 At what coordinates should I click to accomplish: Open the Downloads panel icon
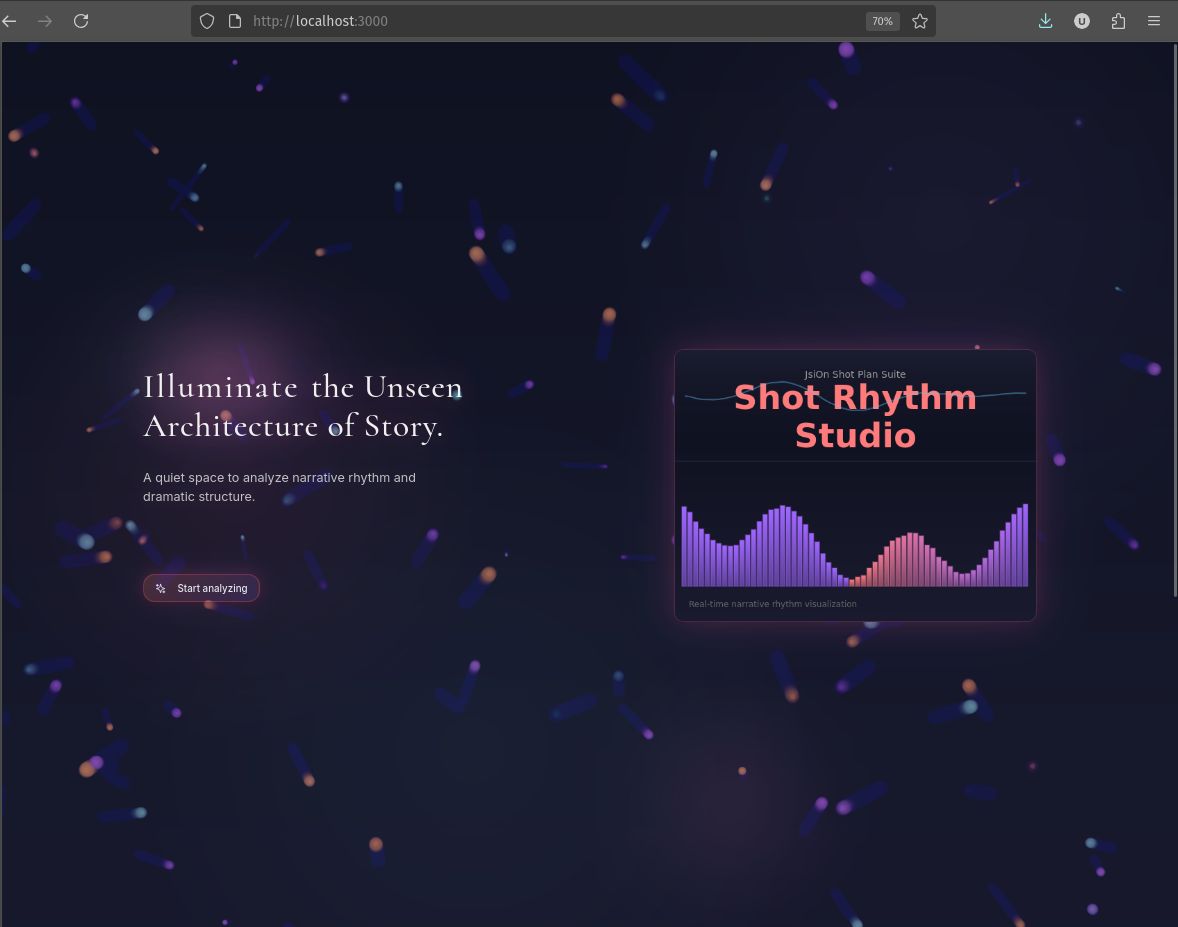[1045, 20]
